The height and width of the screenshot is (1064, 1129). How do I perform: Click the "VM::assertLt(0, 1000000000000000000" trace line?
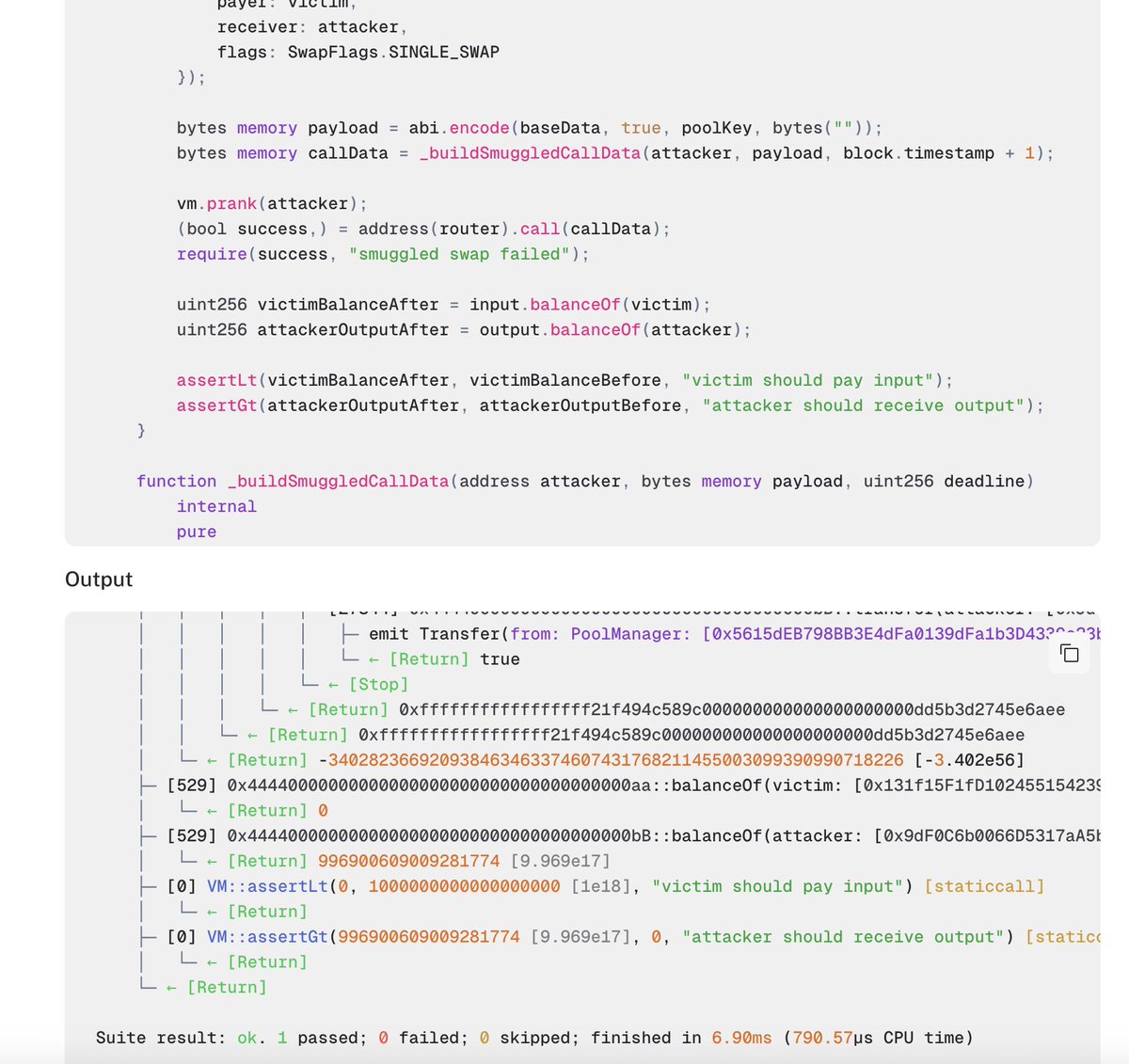592,886
